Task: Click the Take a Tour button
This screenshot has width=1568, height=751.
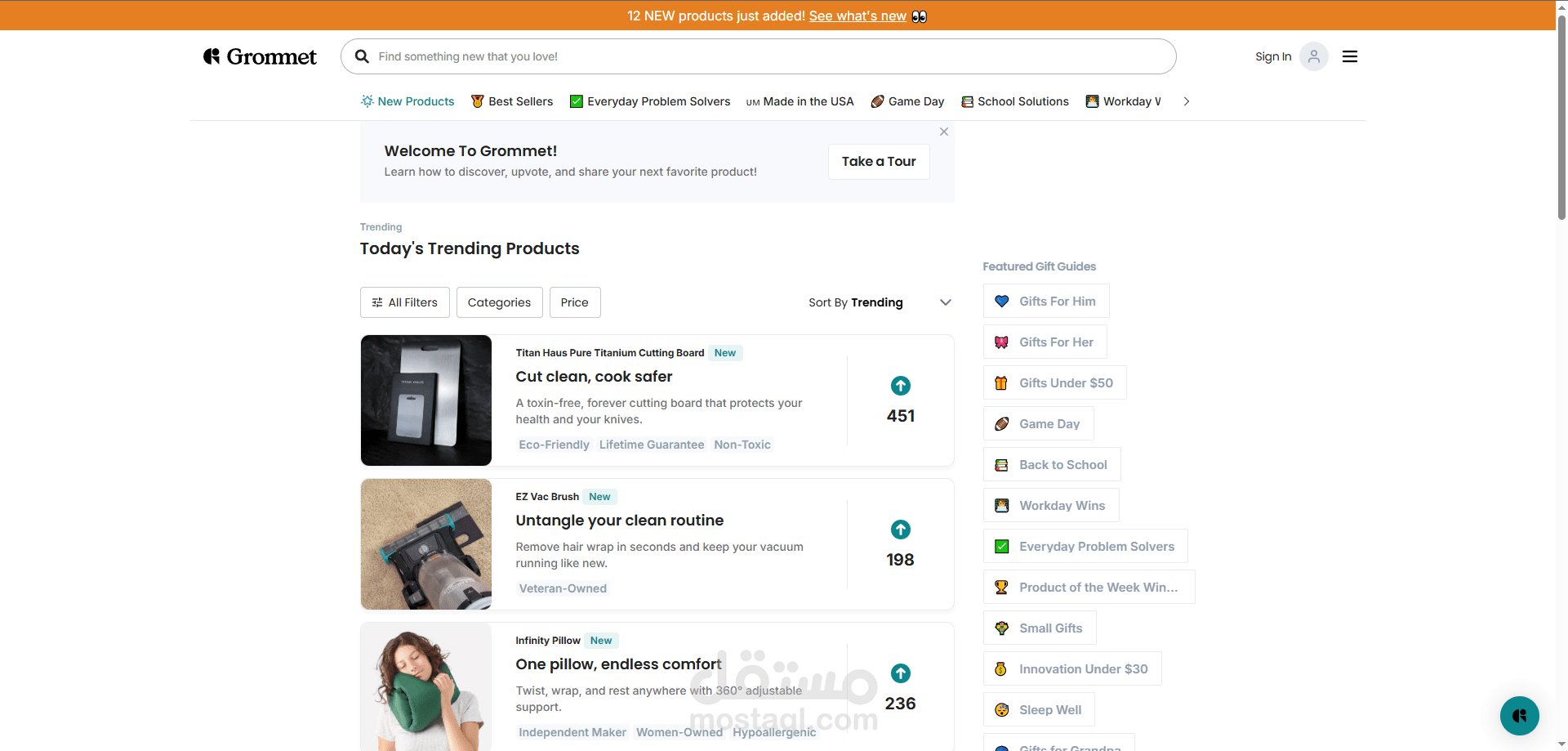Action: pos(879,162)
